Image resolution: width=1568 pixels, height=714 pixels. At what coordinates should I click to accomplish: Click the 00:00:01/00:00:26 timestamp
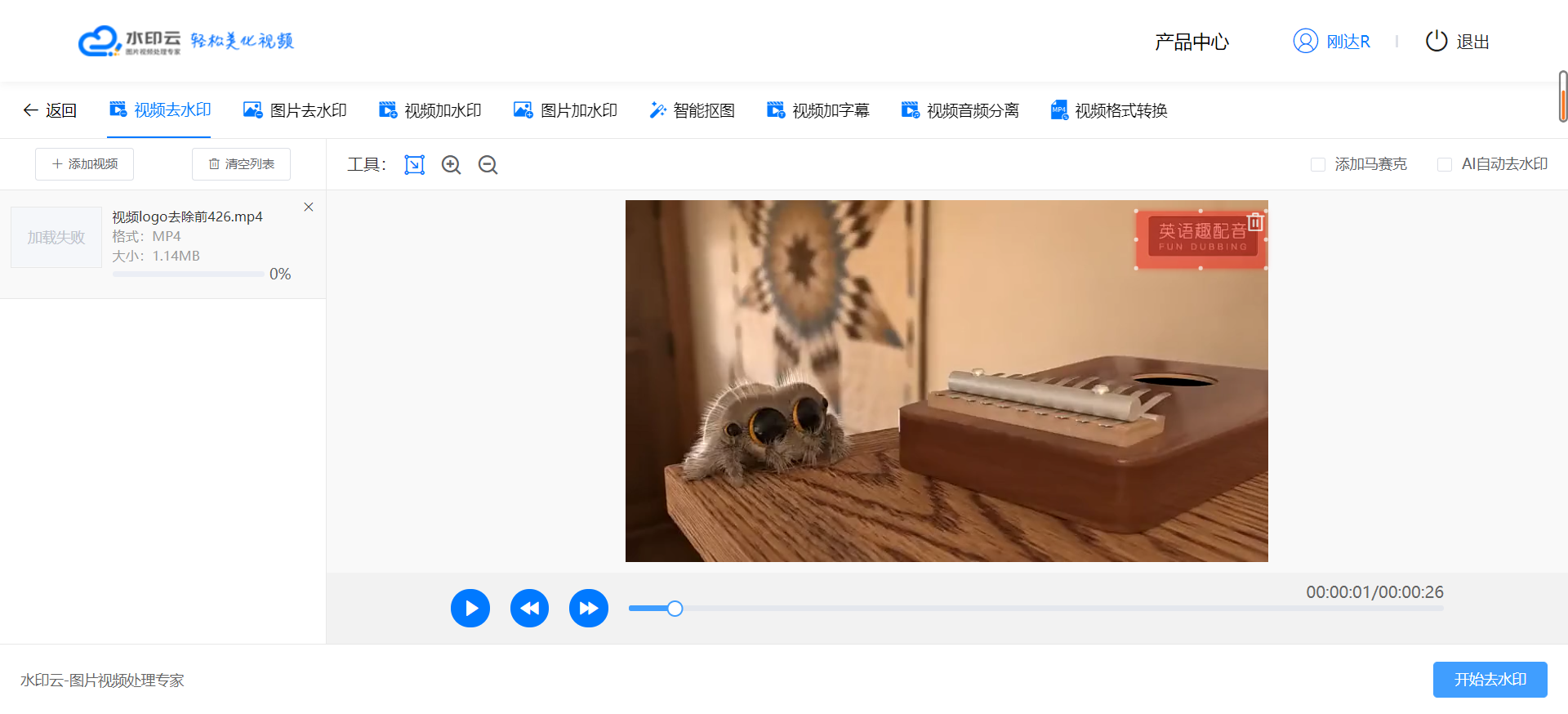point(1374,592)
